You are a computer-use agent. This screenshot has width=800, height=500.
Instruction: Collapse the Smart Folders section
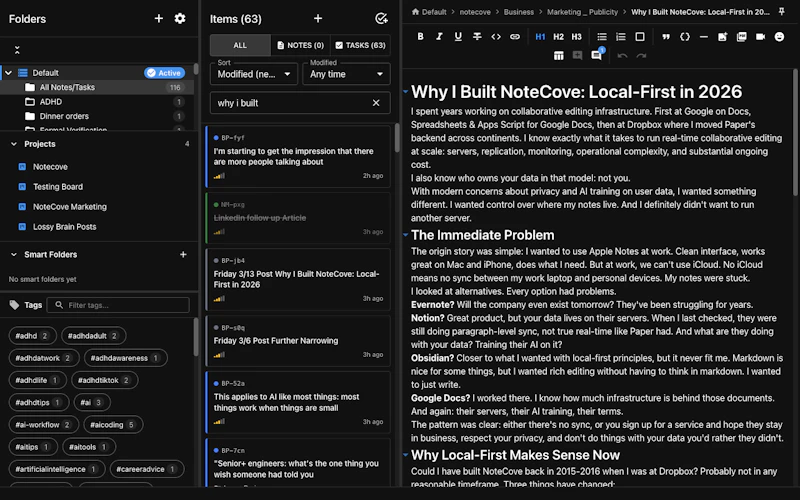pos(14,254)
